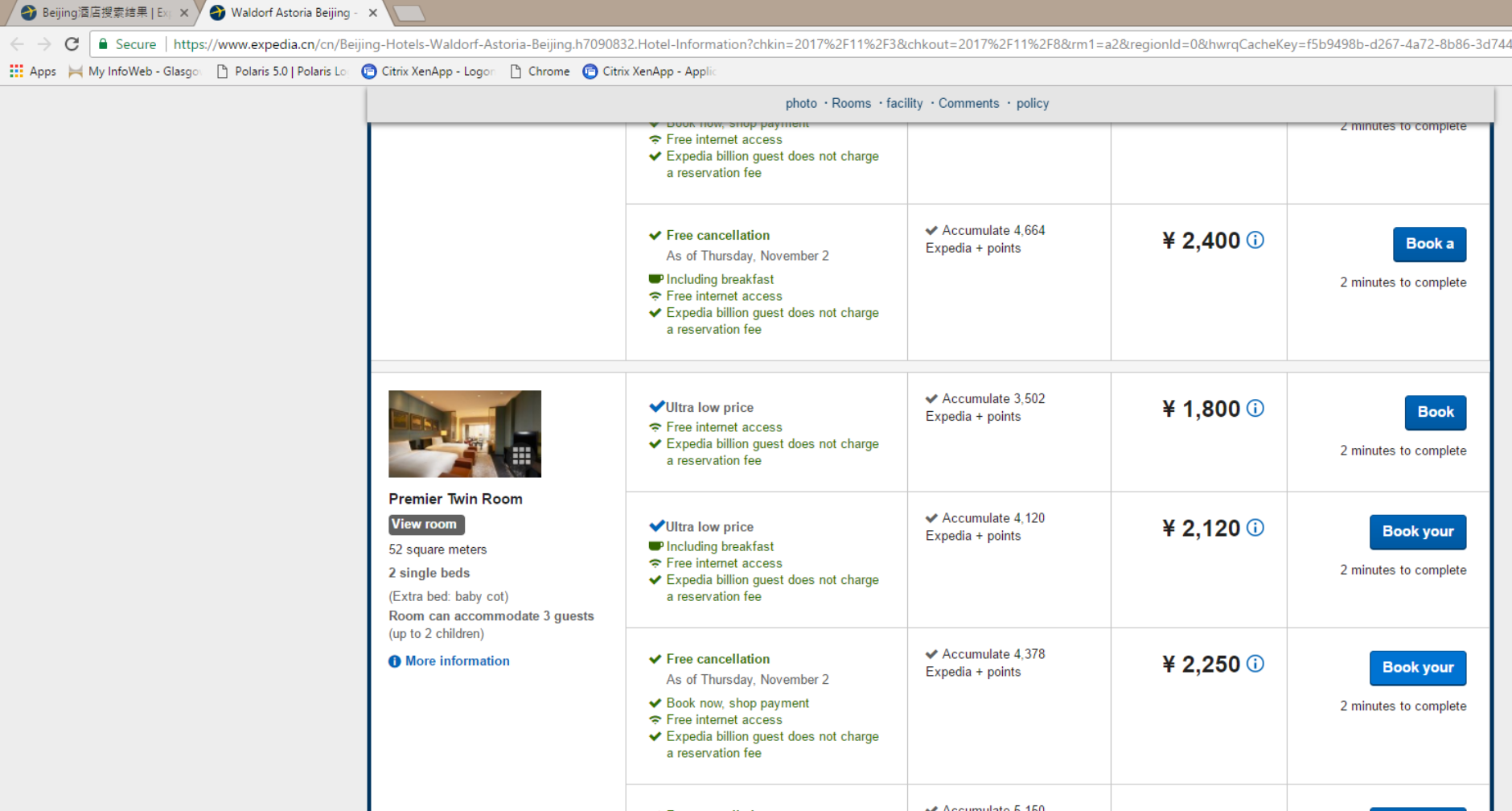1512x811 pixels.
Task: Book the ¥ 2,400 room option
Action: point(1429,244)
